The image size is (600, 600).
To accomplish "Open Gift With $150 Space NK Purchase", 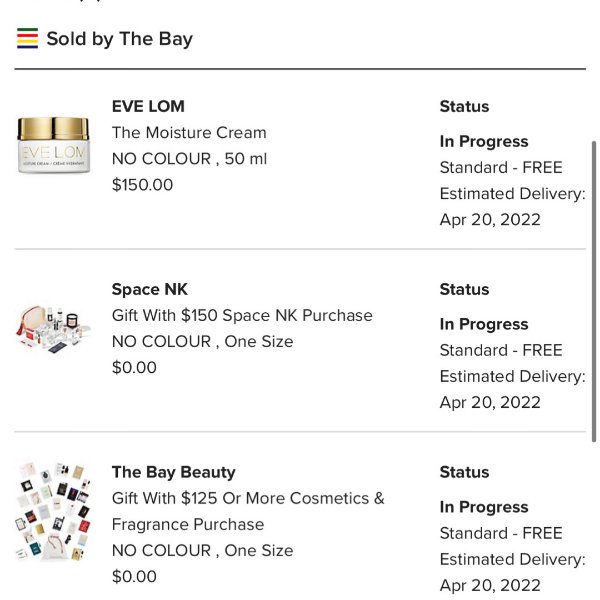I will pos(242,315).
